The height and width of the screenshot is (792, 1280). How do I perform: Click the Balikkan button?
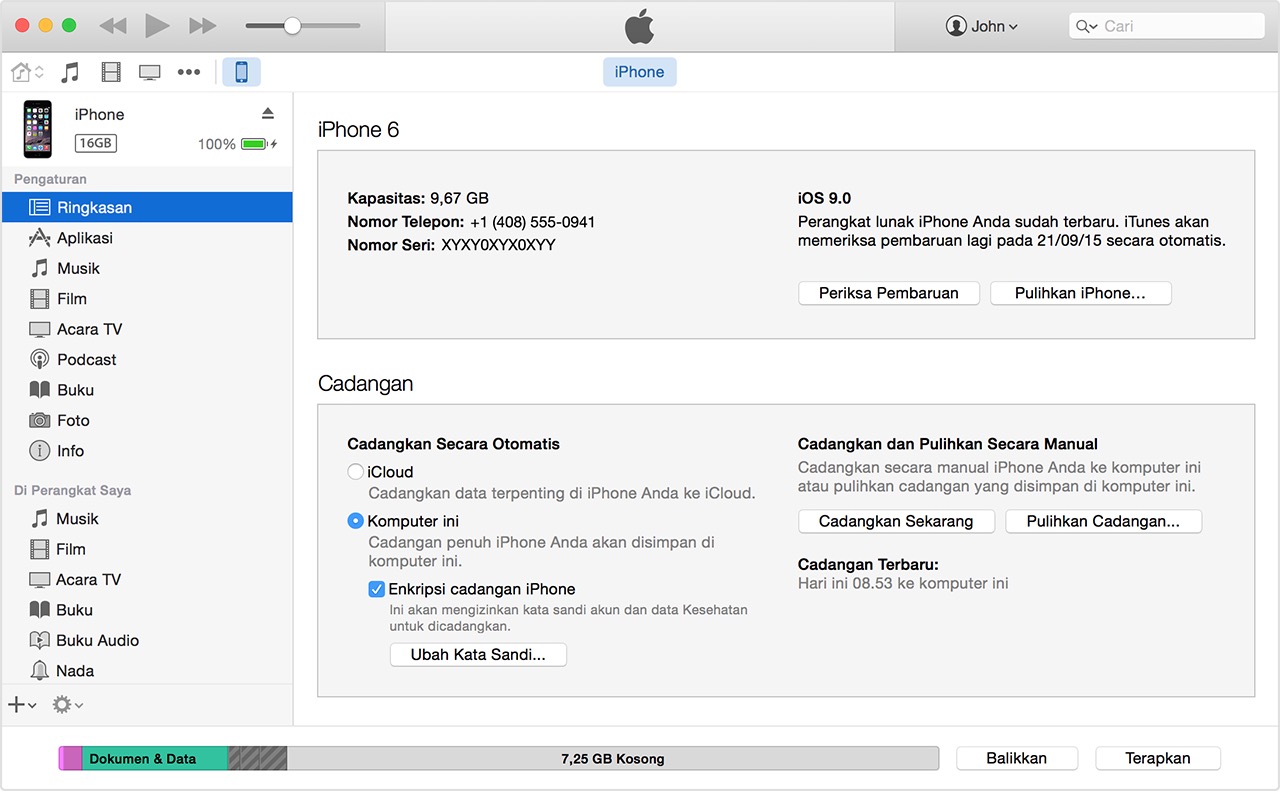coord(1017,758)
